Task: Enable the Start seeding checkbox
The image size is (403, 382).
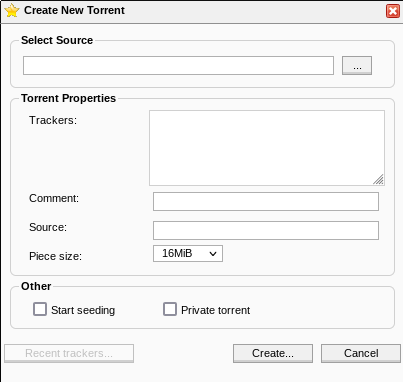Action: pos(40,309)
